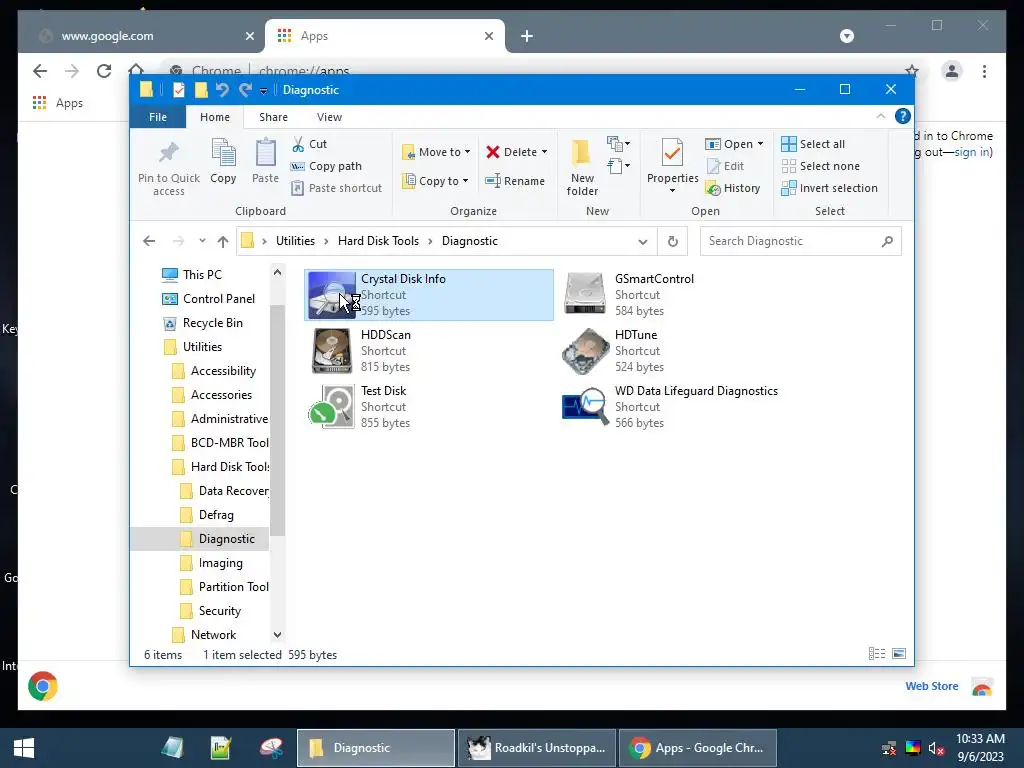The image size is (1024, 768).
Task: Click Paste shortcut in the ribbon
Action: (x=336, y=188)
